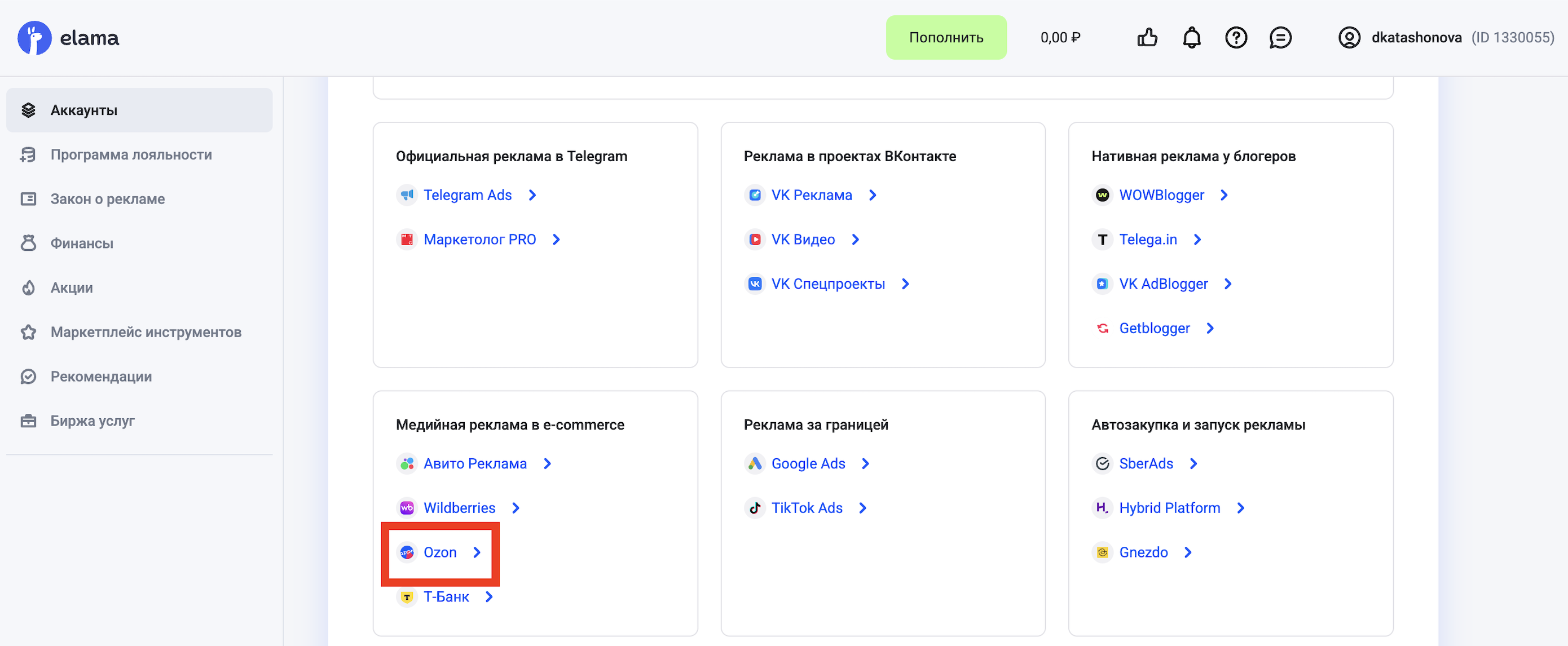This screenshot has width=1568, height=646.
Task: Expand the chevron next to Getblogger
Action: coord(1211,329)
